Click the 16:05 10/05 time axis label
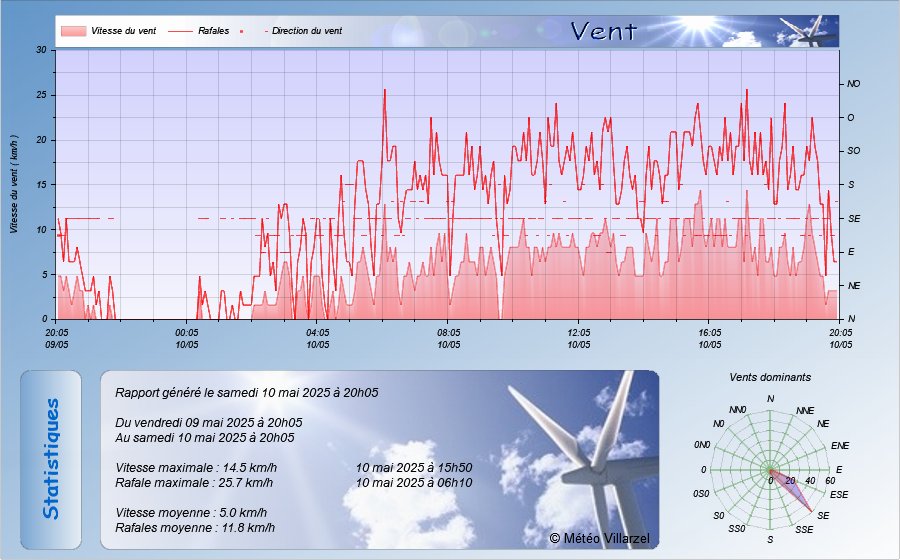This screenshot has width=900, height=560. (709, 339)
